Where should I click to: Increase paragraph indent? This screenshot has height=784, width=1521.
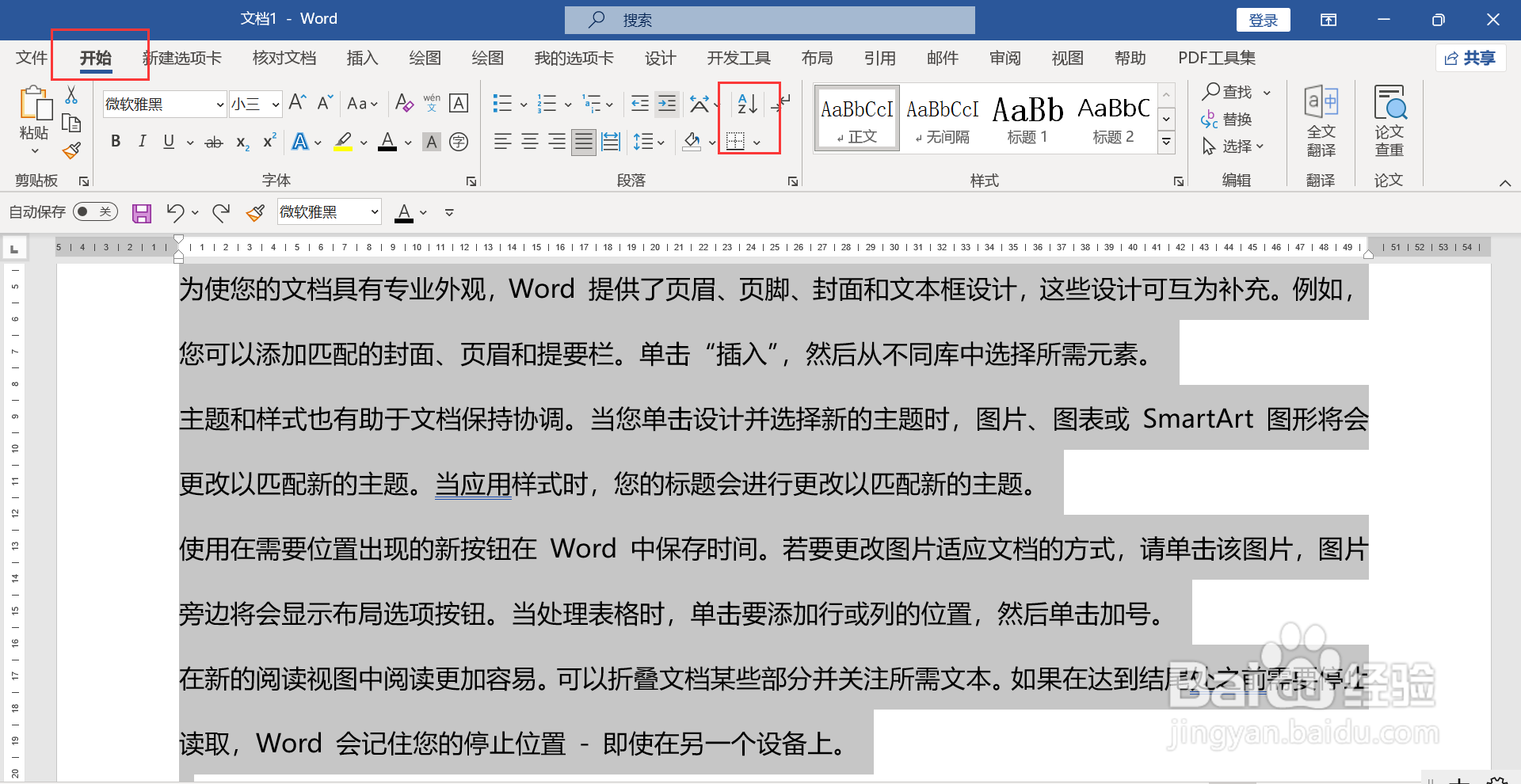pos(668,104)
